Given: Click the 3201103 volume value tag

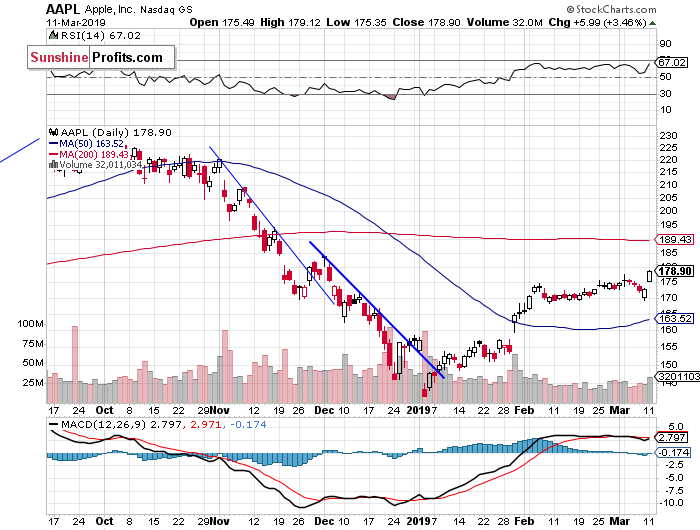Looking at the screenshot, I should [678, 376].
